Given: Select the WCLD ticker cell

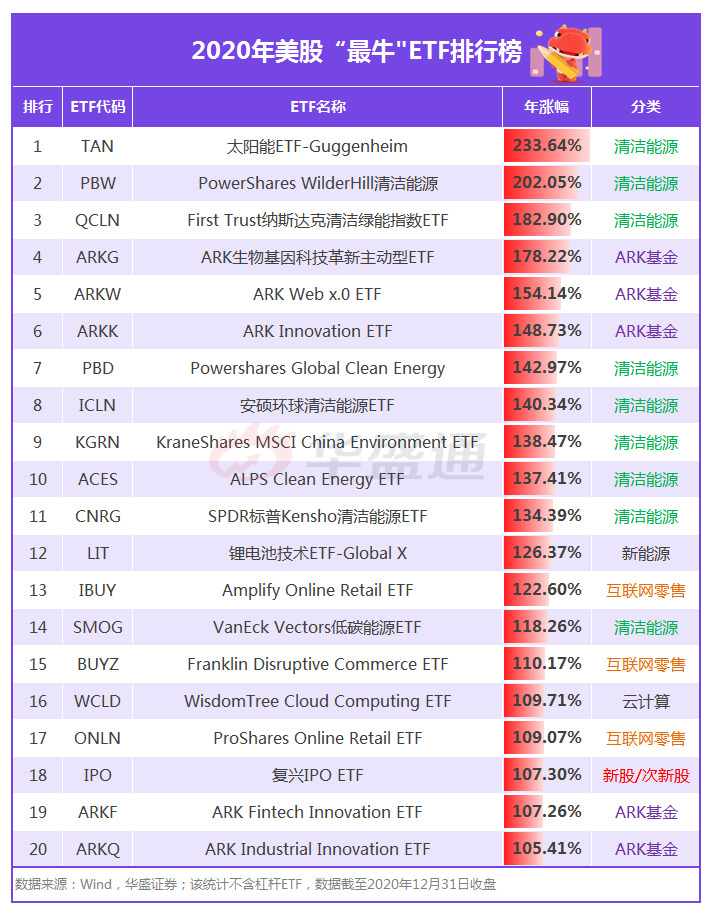Looking at the screenshot, I should 97,700.
